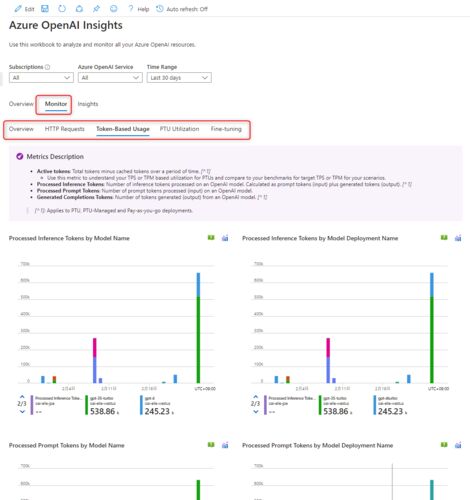The height and width of the screenshot is (500, 470).
Task: Click 538.86 value in Model Name chart legend
Action: (104, 411)
